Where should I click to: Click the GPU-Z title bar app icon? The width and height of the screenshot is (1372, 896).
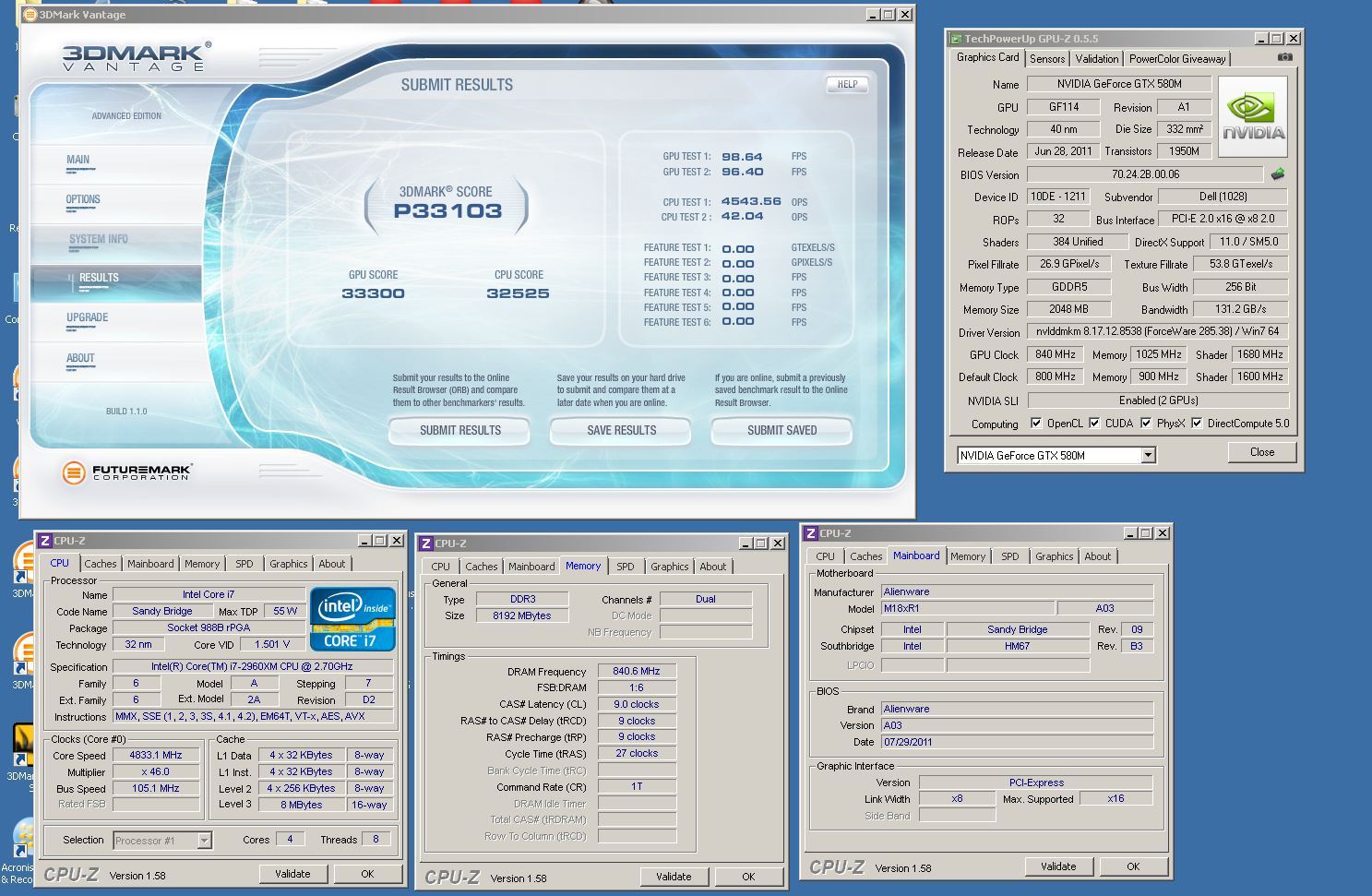coord(955,39)
